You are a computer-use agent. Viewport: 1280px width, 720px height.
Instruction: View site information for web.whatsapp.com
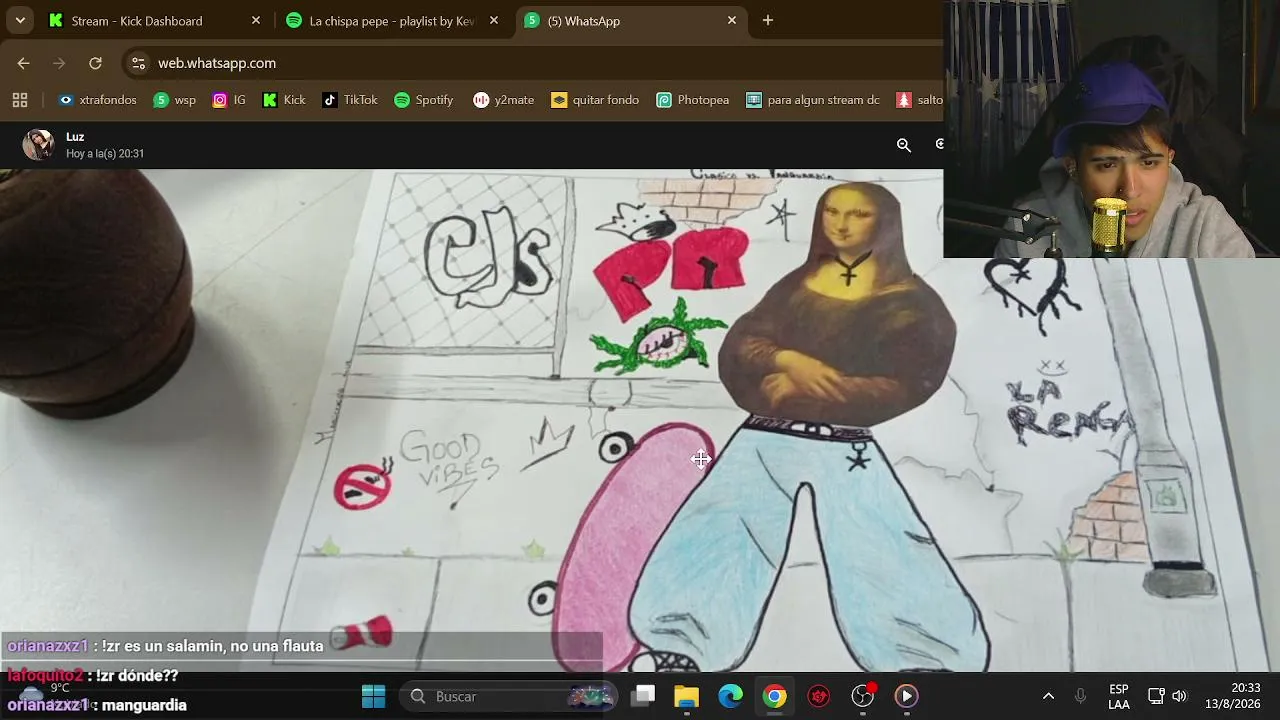click(137, 63)
